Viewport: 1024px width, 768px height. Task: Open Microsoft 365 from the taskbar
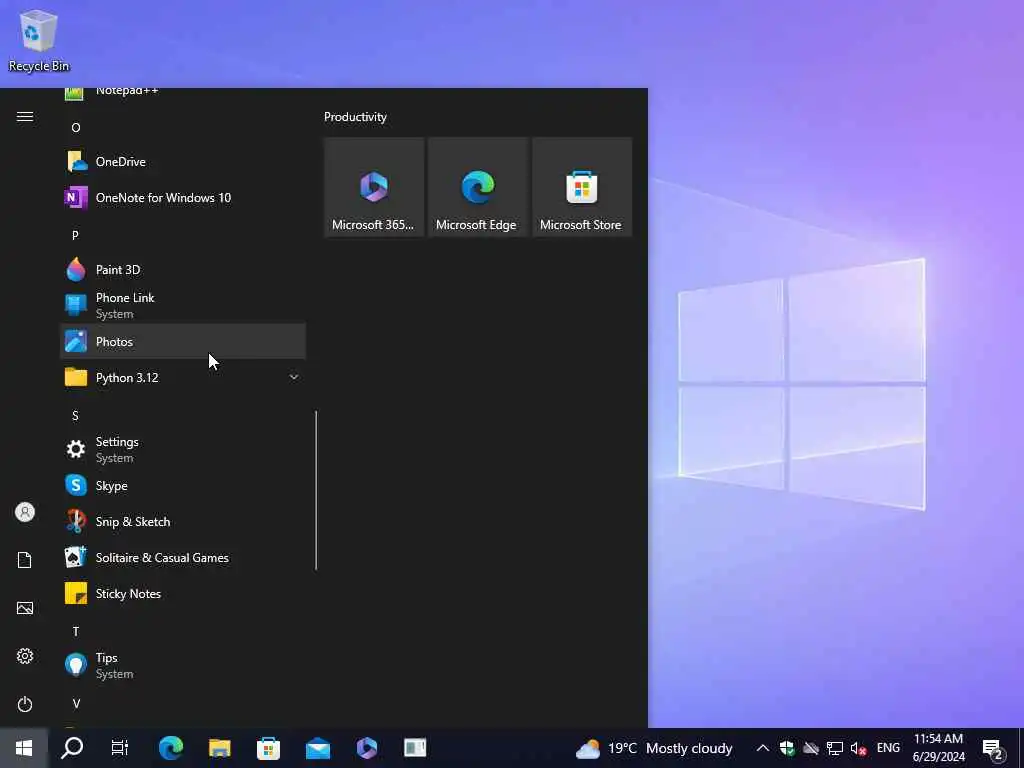[366, 748]
